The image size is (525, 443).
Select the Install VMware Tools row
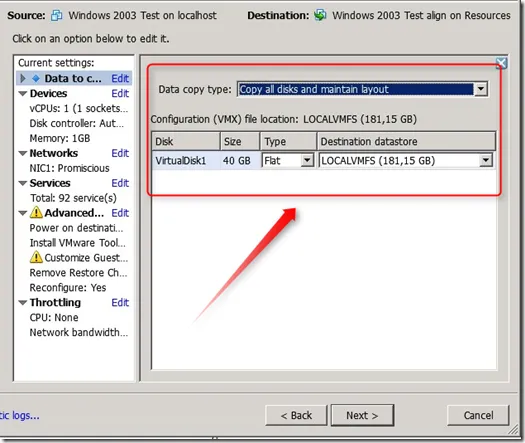(x=78, y=242)
